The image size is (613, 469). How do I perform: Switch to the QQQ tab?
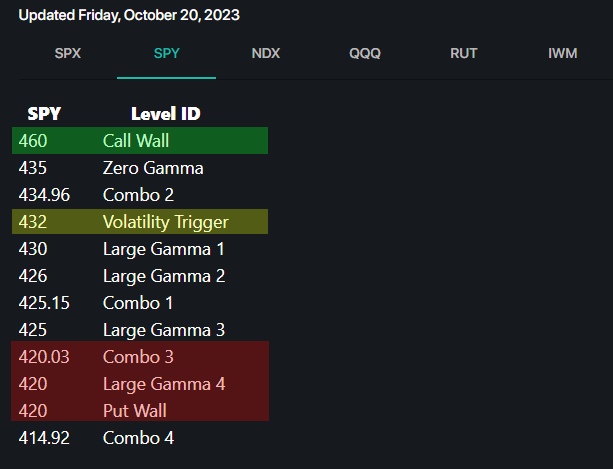tap(365, 53)
